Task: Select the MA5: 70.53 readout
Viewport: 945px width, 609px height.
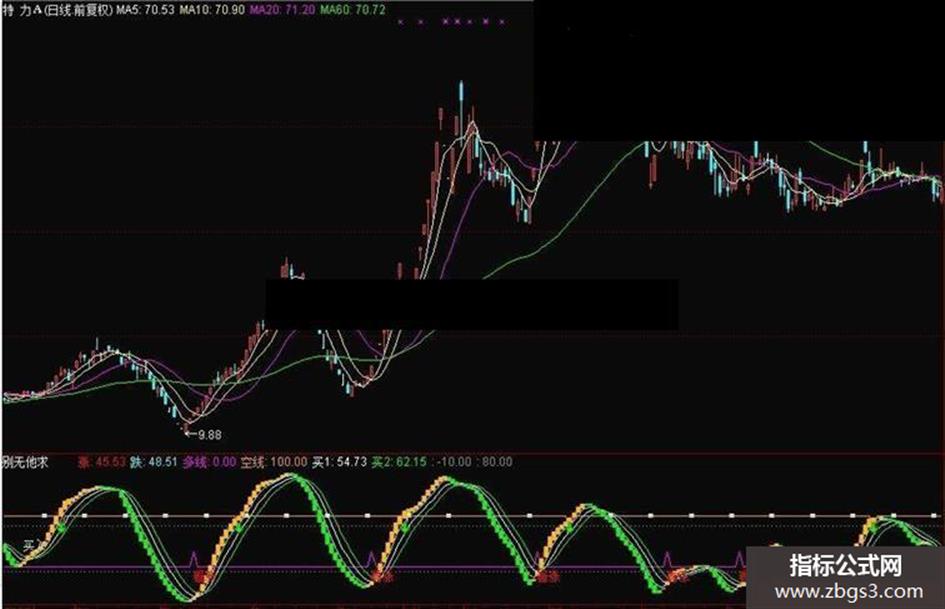Action: pyautogui.click(x=145, y=10)
